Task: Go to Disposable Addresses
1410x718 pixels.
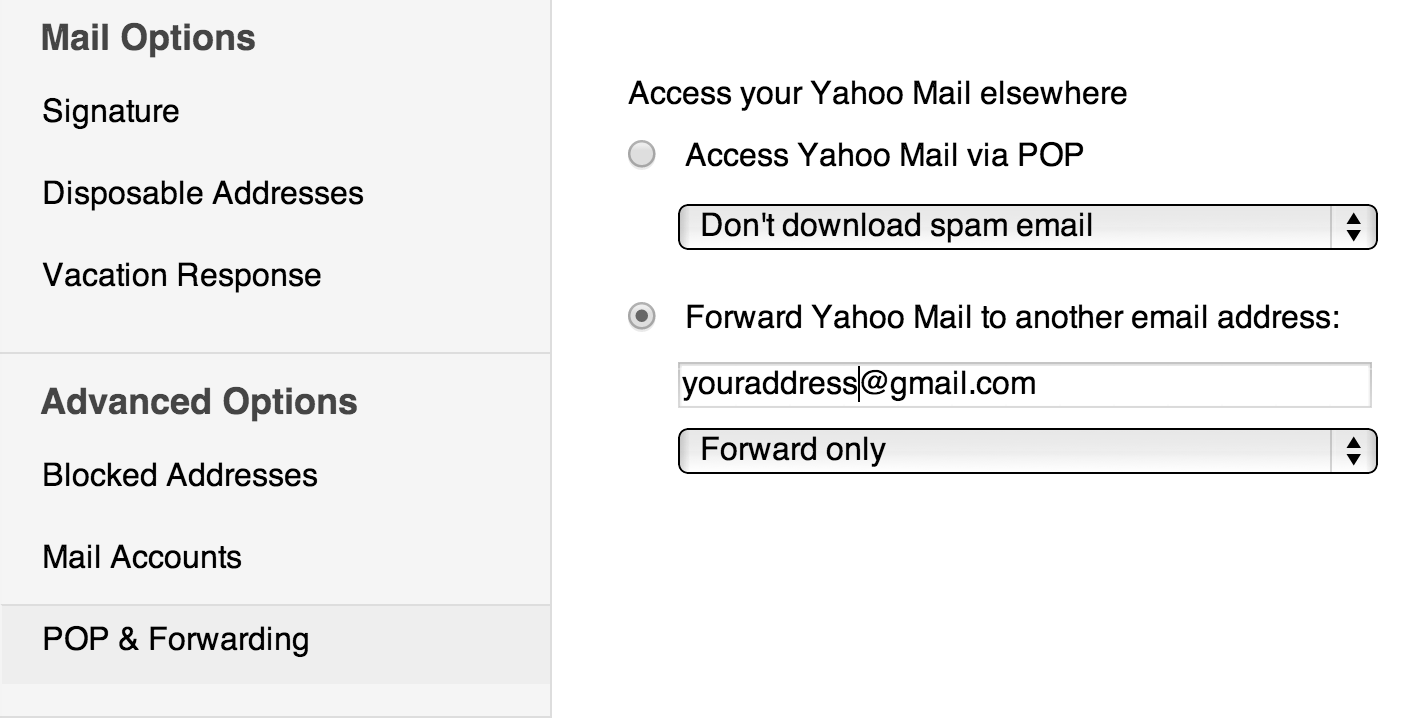Action: tap(203, 193)
